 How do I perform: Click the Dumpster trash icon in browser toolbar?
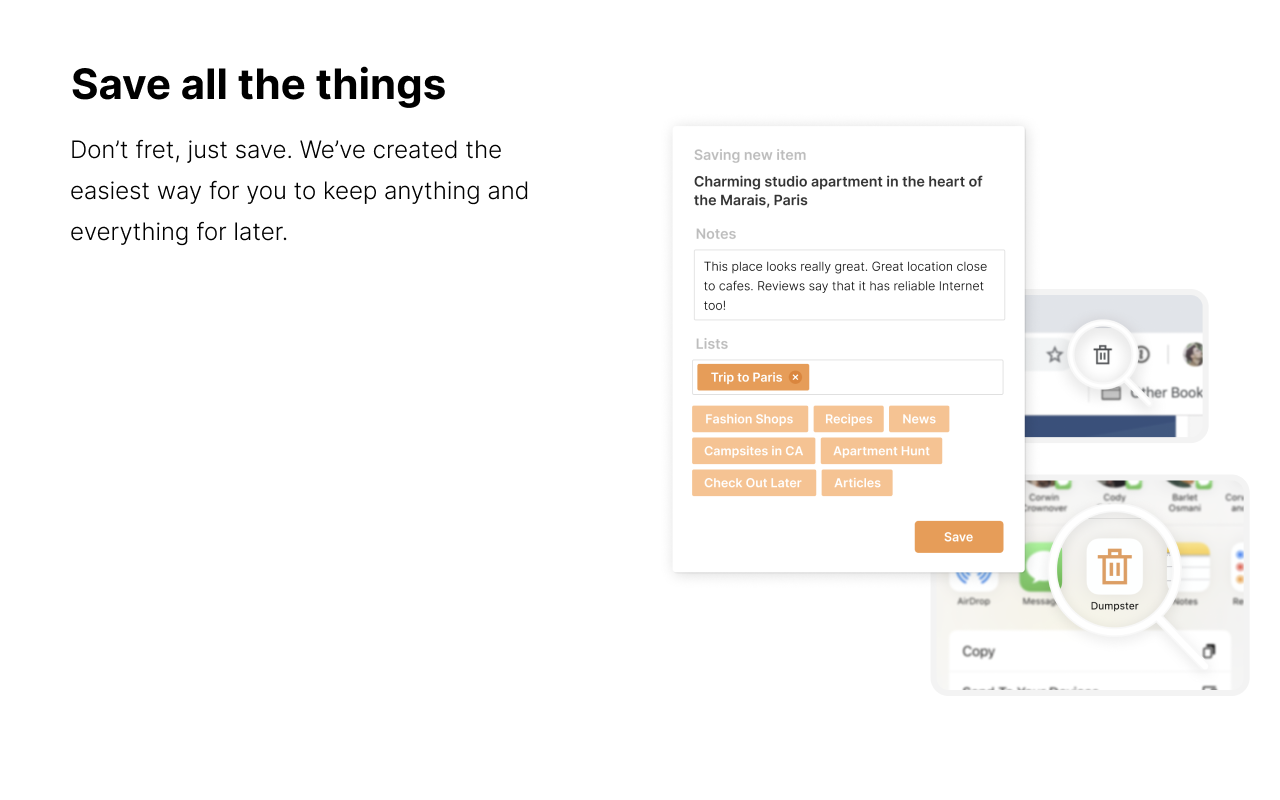coord(1102,355)
